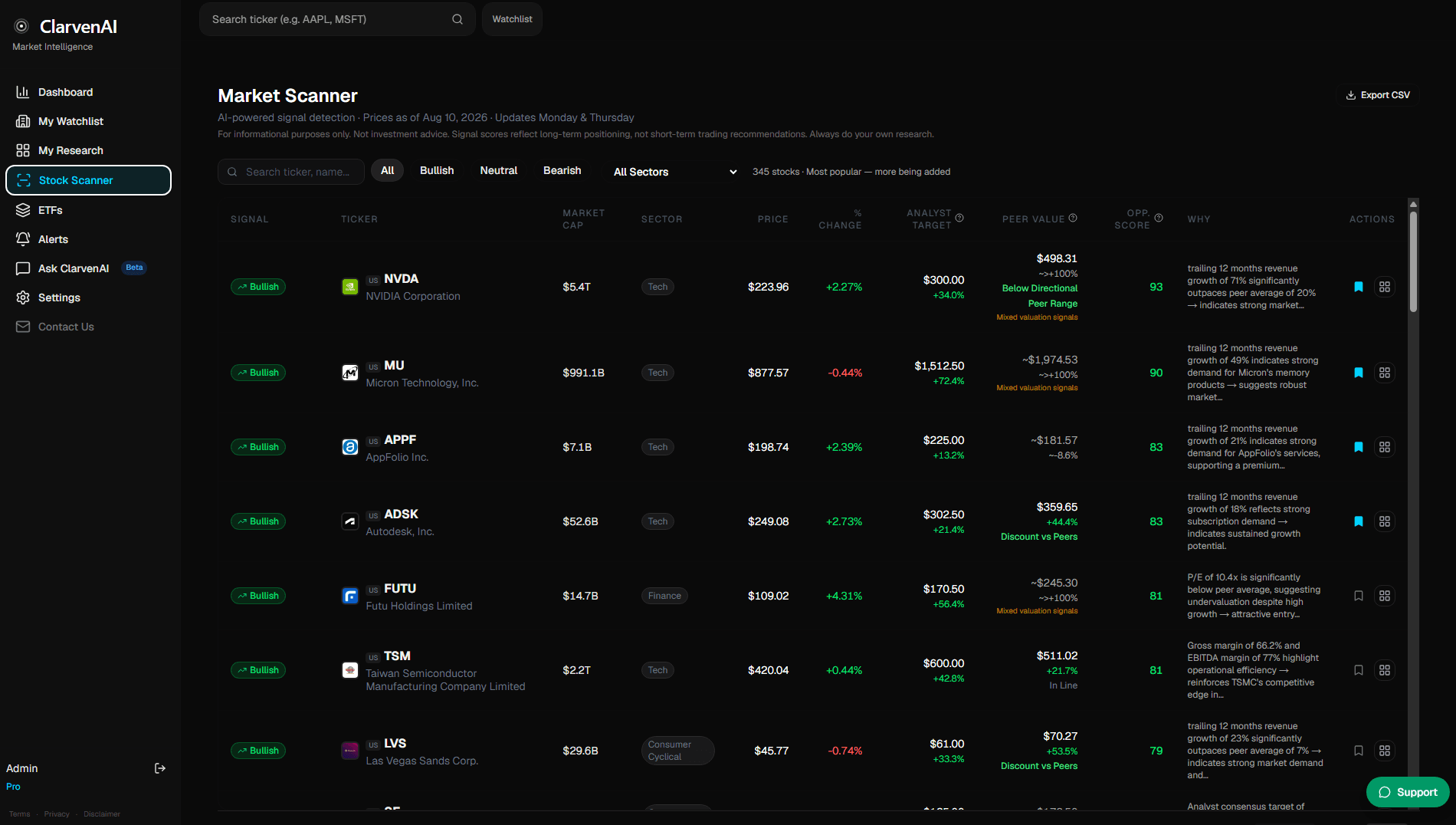Toggle ADSK watchlist bookmark
The image size is (1456, 825).
pyautogui.click(x=1359, y=521)
